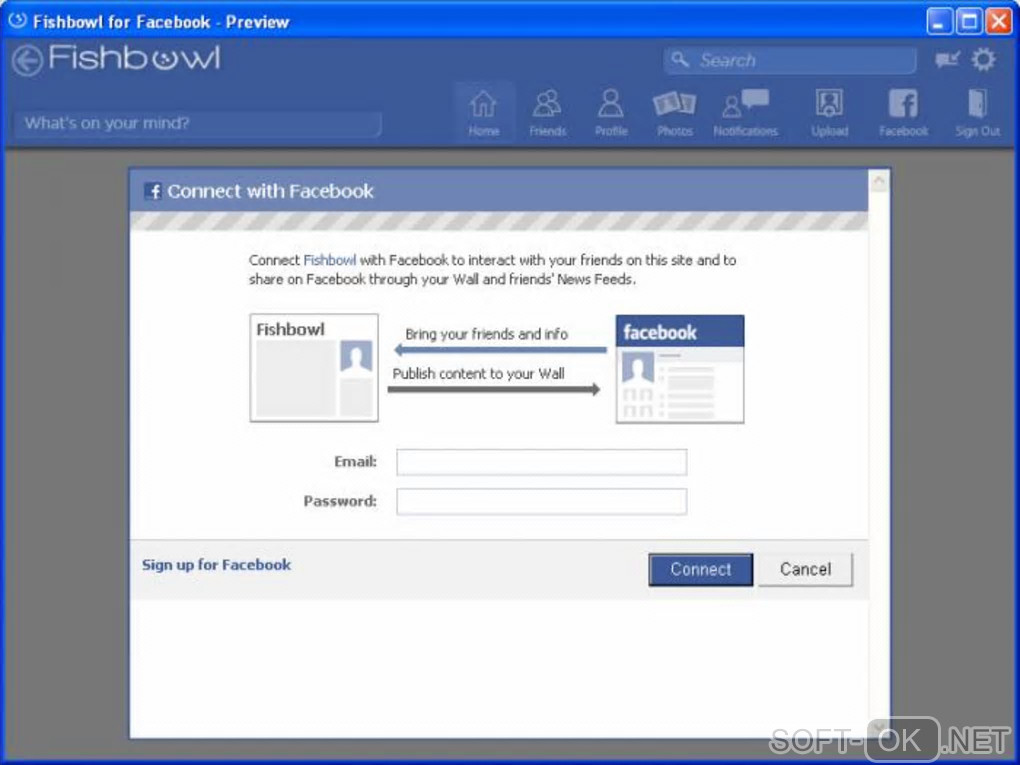The image size is (1020, 765).
Task: Click the Fishbowl window title bar icon
Action: [x=18, y=21]
